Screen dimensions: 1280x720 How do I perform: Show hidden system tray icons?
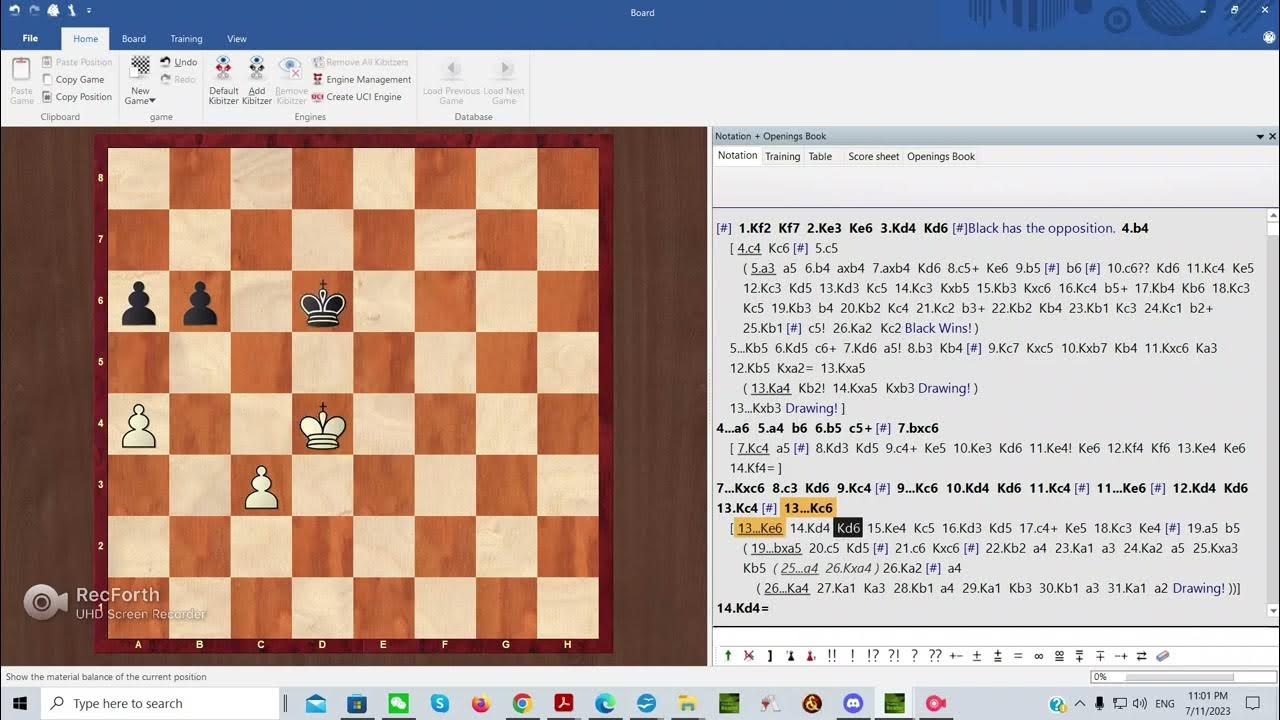coord(1082,704)
